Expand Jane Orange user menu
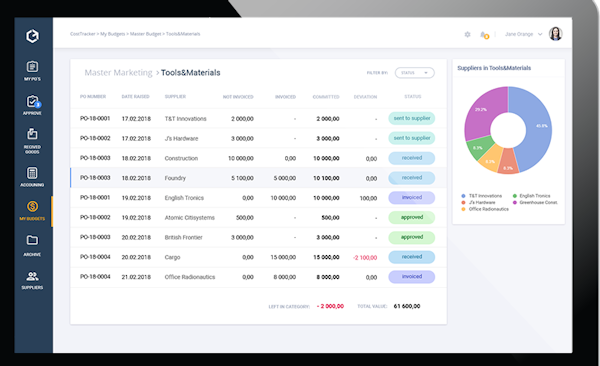Image resolution: width=600 pixels, height=366 pixels. pos(540,34)
